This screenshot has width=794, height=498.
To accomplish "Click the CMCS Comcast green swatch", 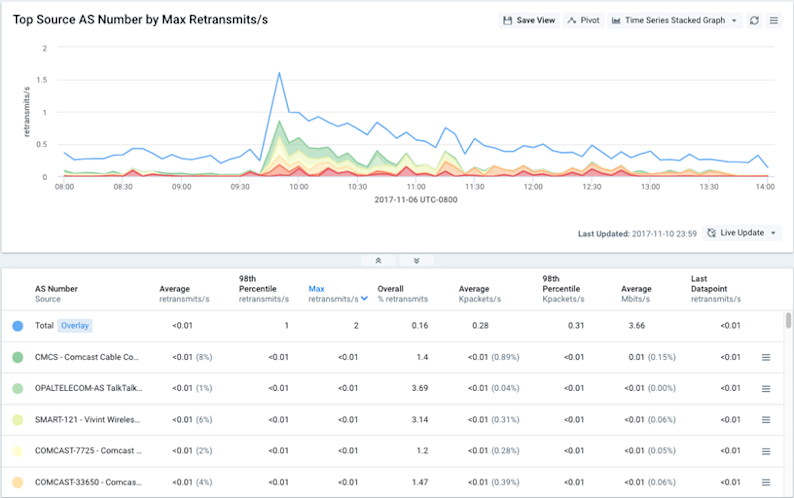I will point(18,357).
